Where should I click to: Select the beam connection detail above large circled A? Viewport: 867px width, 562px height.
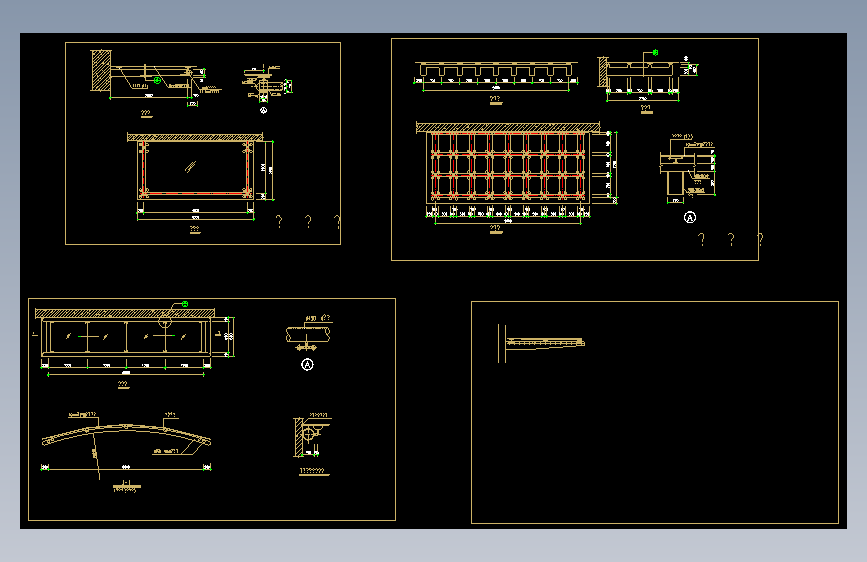tap(687, 169)
